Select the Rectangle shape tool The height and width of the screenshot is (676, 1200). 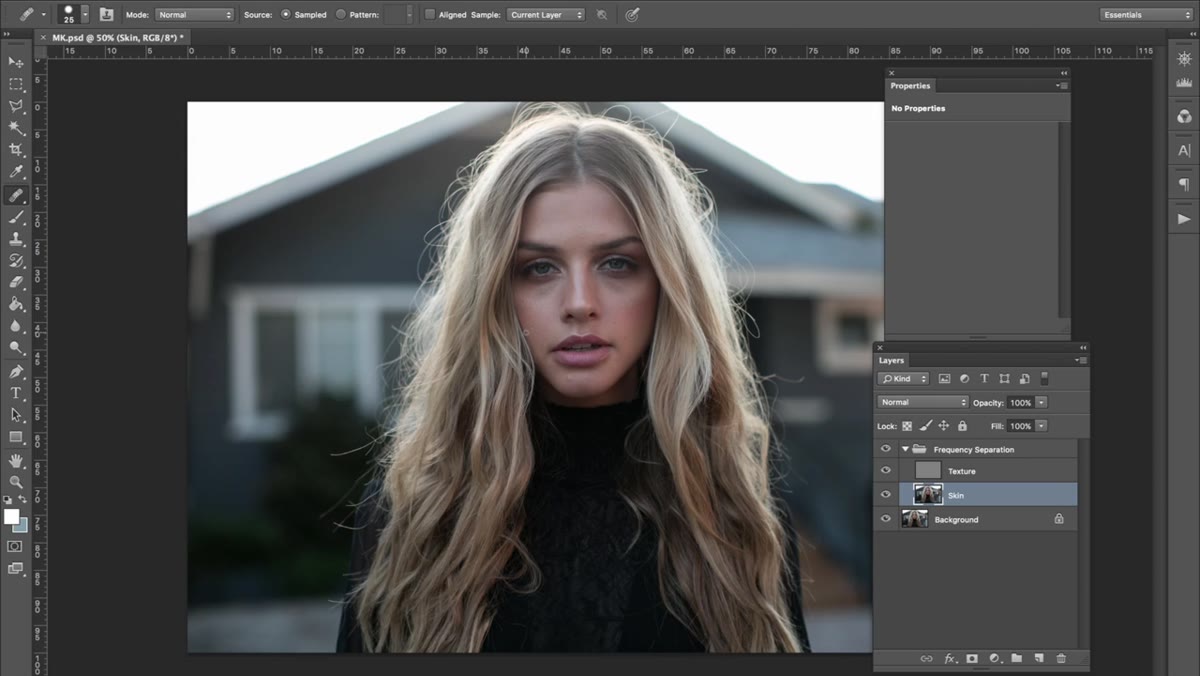pyautogui.click(x=16, y=437)
